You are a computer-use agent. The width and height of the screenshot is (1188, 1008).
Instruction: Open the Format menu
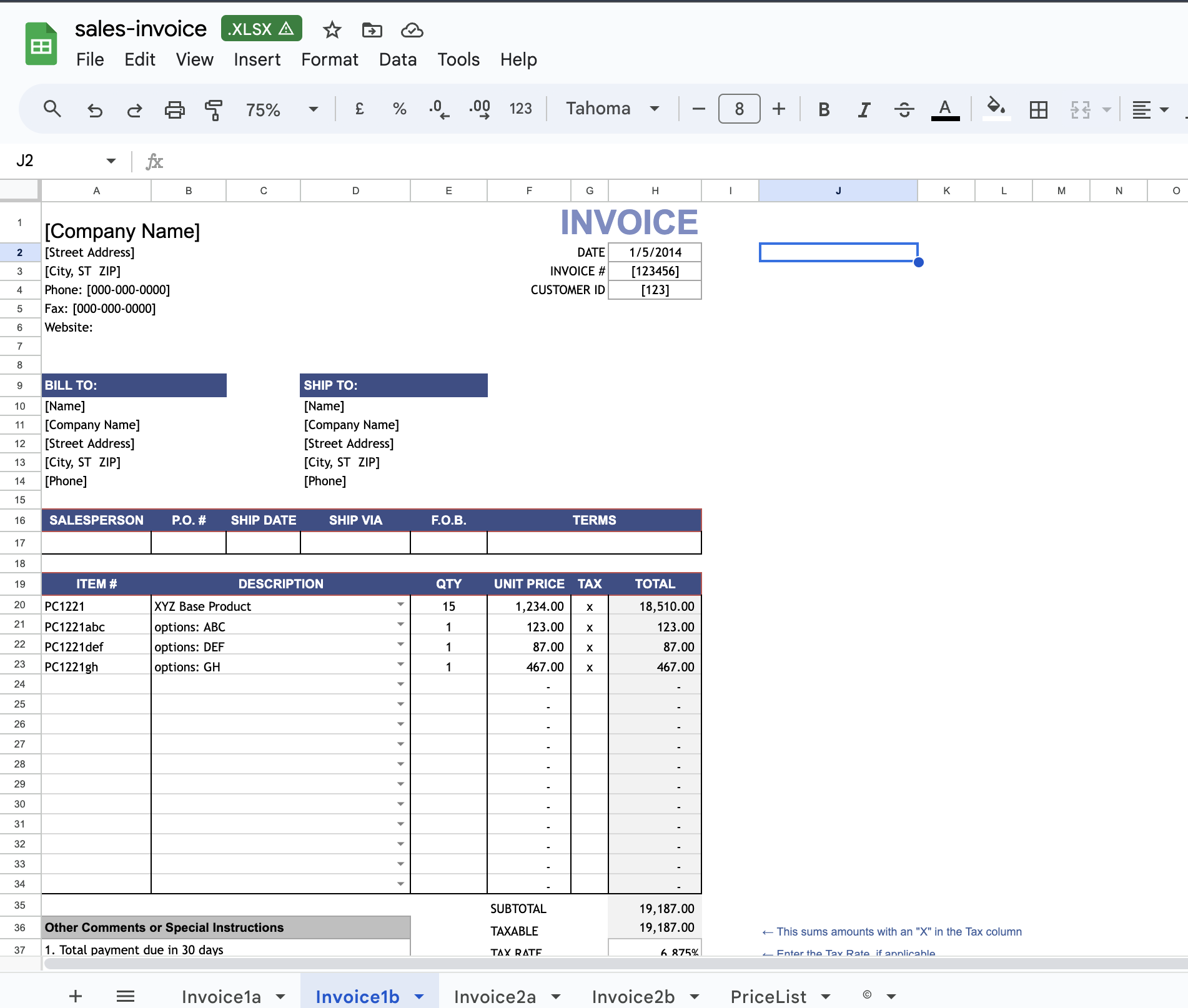coord(330,59)
